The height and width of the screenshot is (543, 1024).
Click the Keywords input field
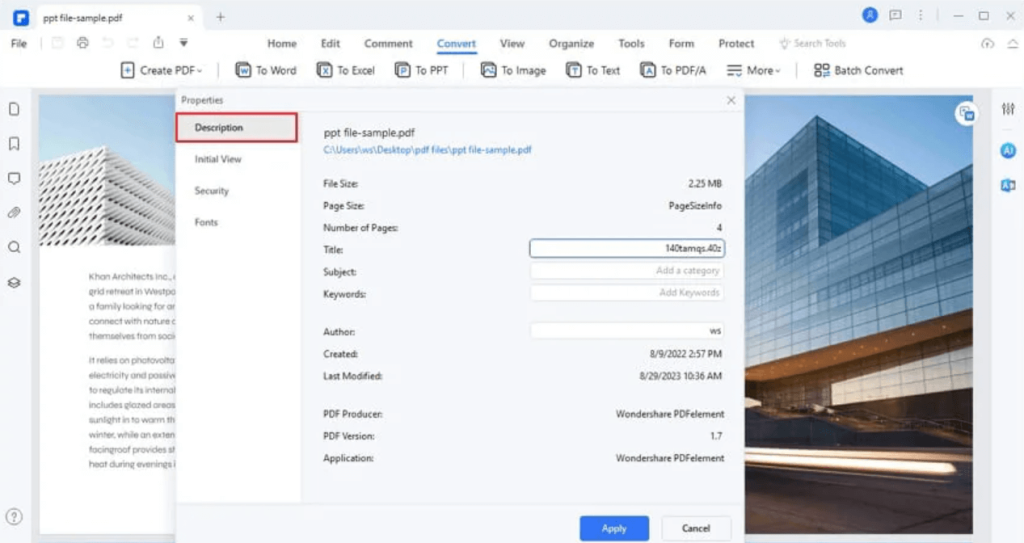[626, 293]
